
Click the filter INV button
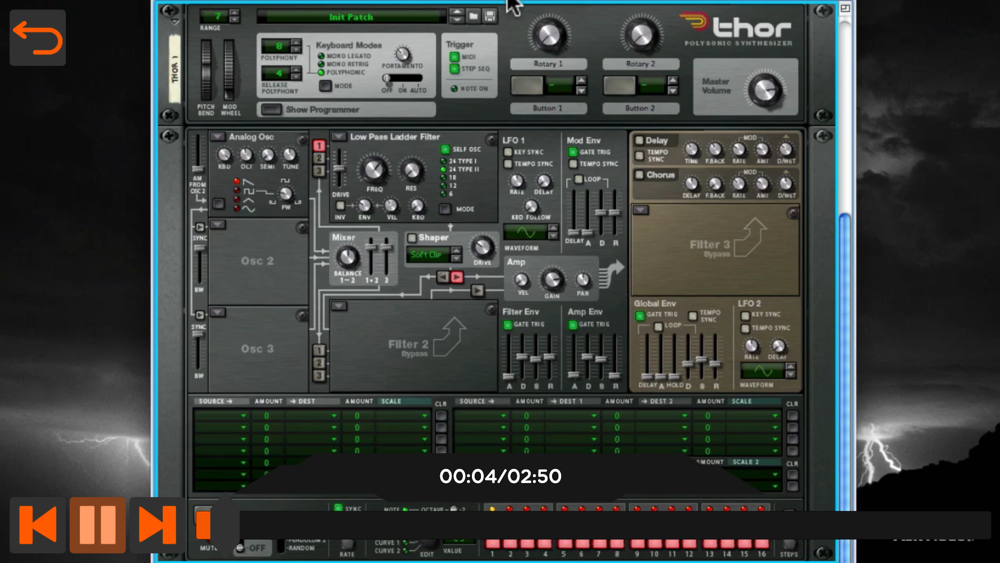[x=341, y=205]
